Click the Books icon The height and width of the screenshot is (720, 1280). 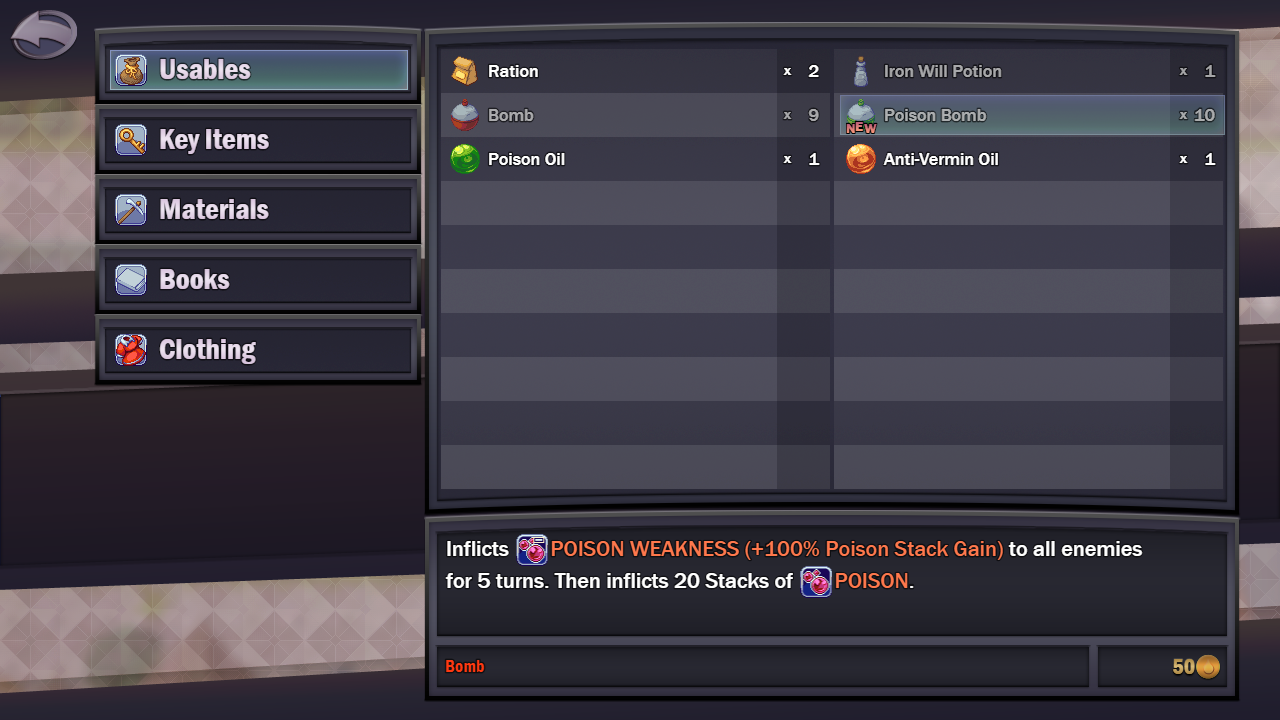[131, 280]
